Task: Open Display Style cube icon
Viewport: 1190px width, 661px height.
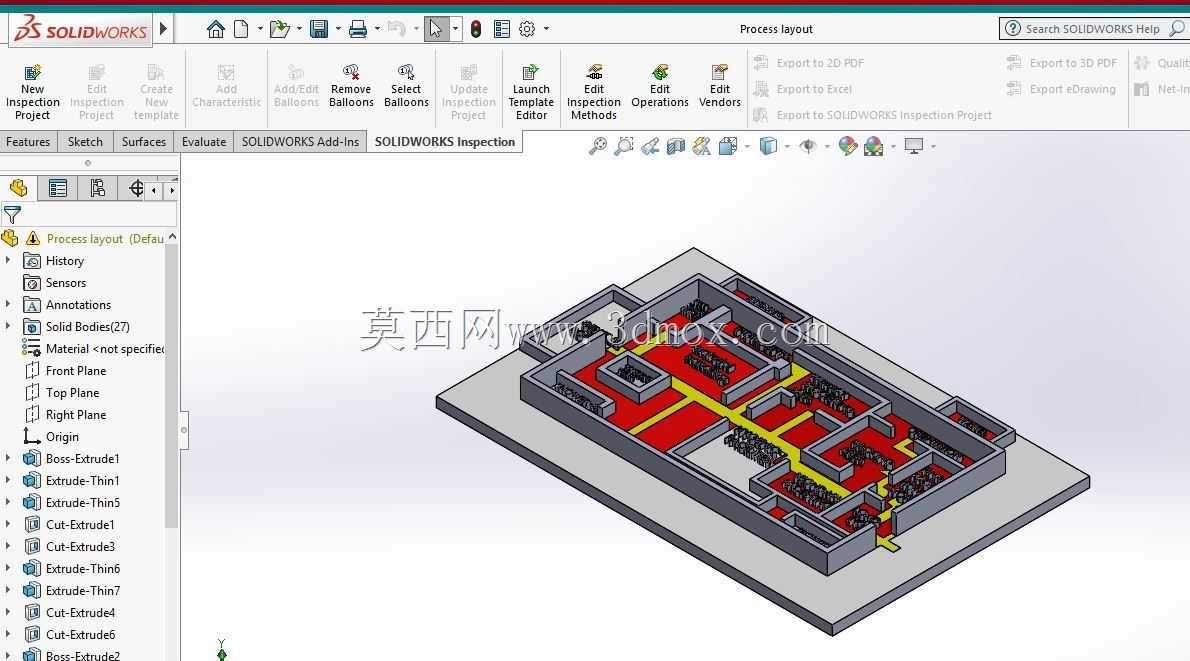Action: (x=768, y=146)
